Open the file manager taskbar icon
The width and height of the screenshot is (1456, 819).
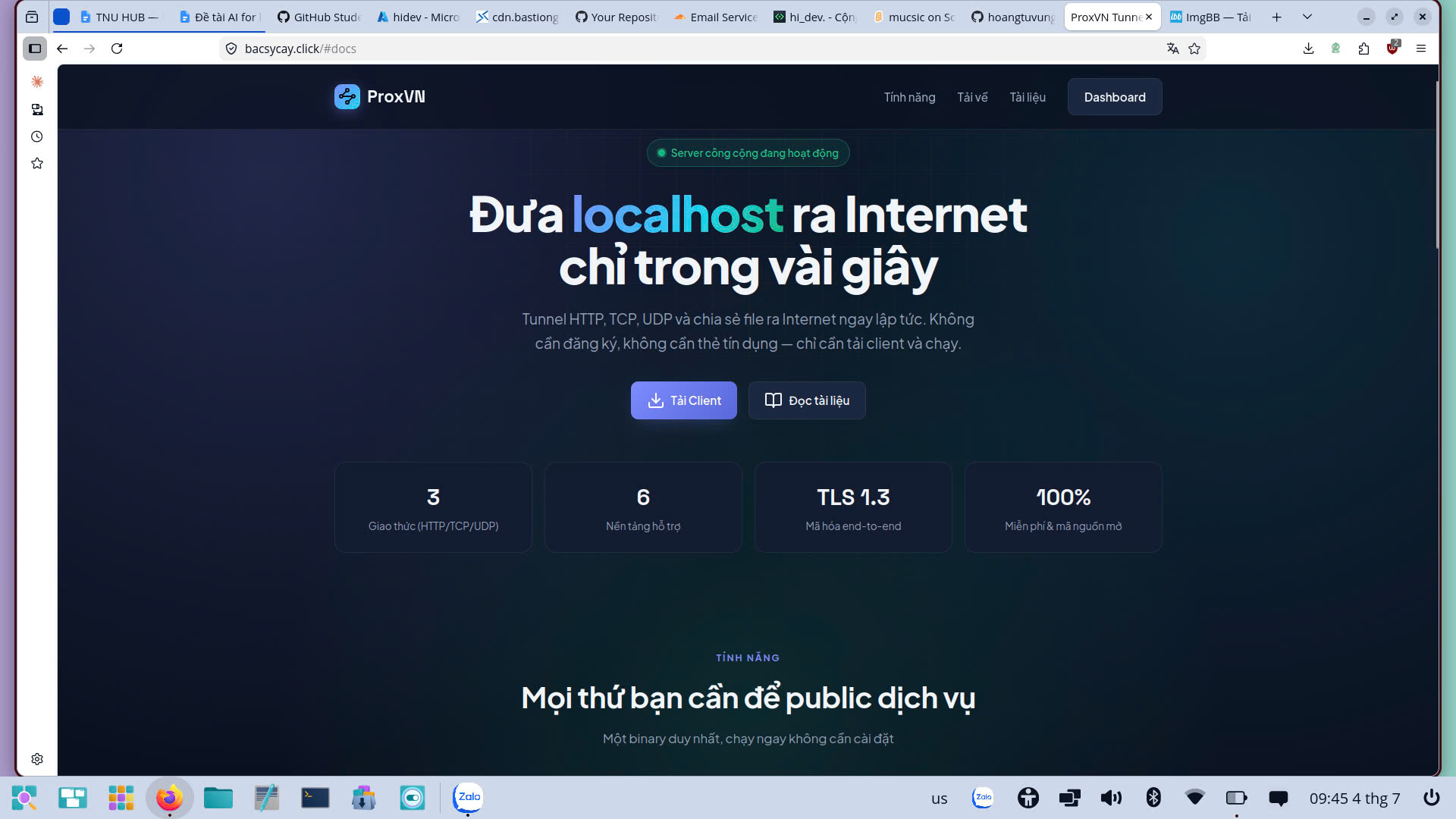point(218,798)
